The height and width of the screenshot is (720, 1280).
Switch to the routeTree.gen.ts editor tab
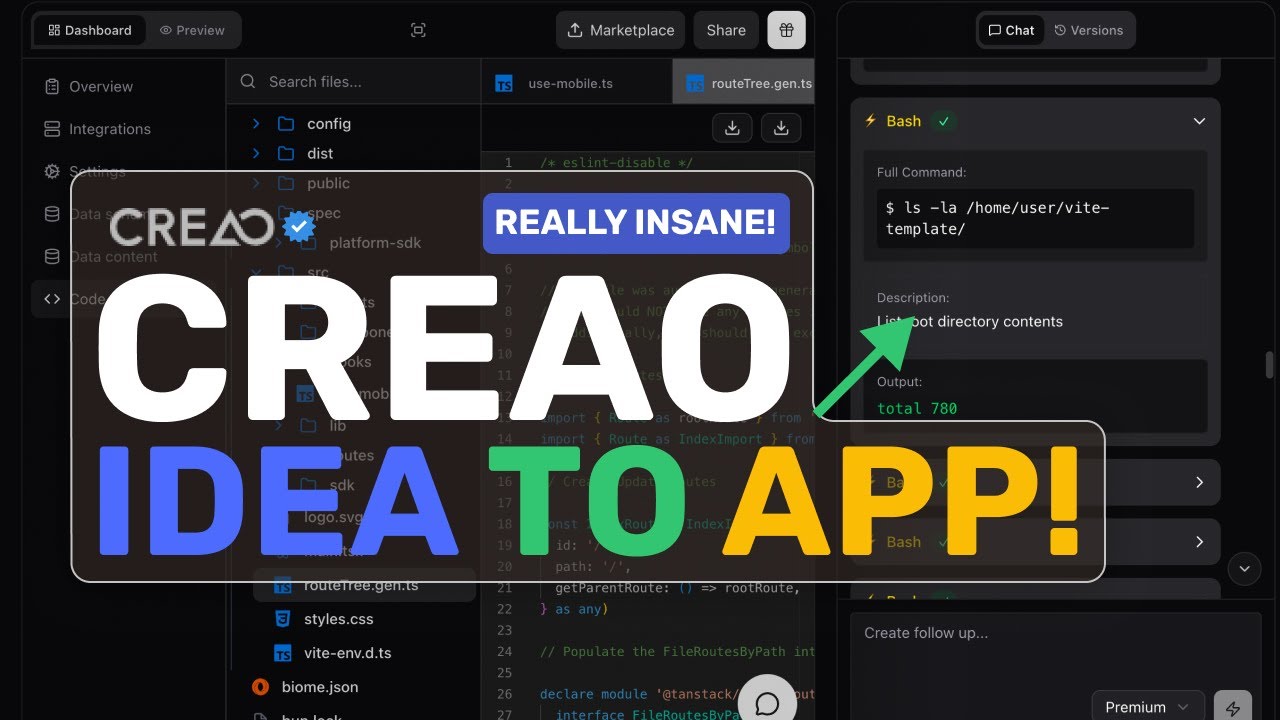tap(744, 83)
